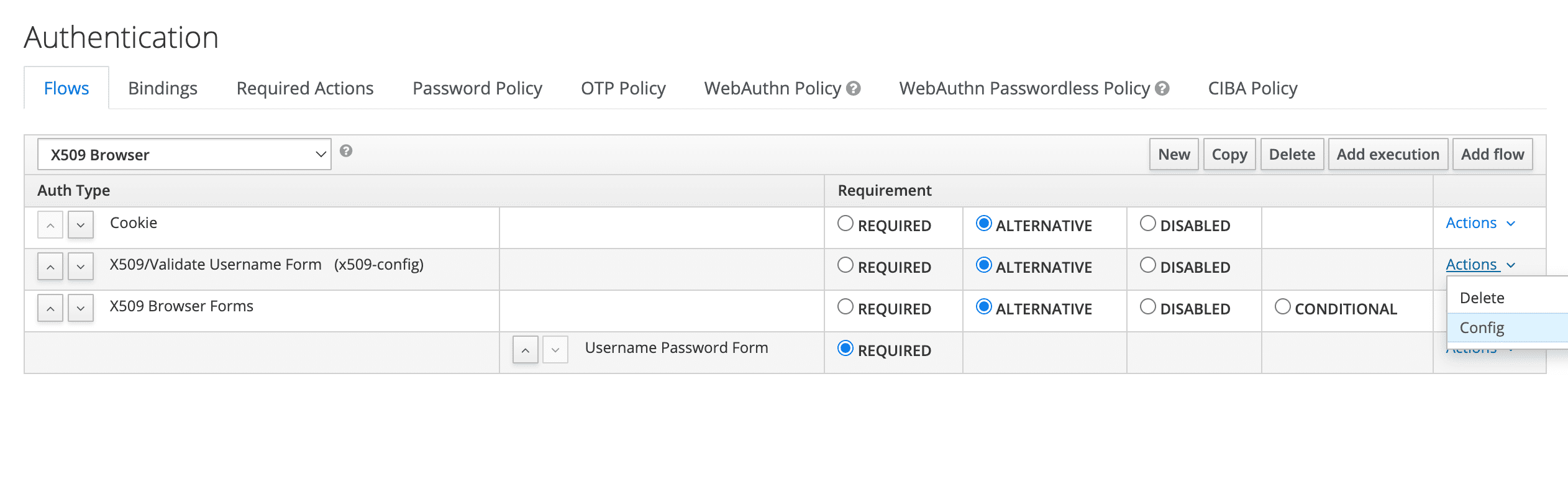Screen dimensions: 1568x489
Task: Click WebAuthn Passwordless Policy help icon
Action: (1162, 89)
